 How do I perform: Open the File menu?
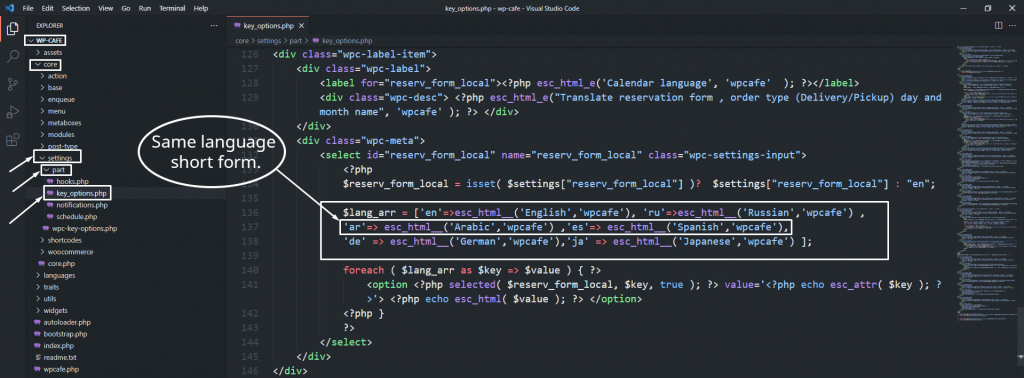point(28,8)
